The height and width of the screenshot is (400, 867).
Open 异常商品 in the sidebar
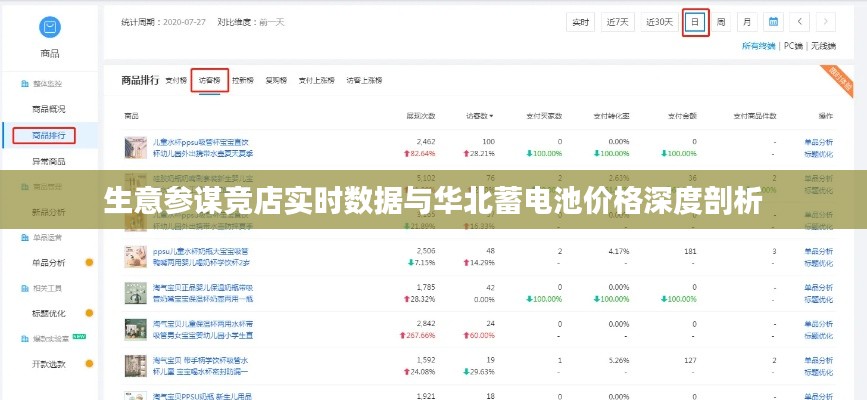[49, 162]
